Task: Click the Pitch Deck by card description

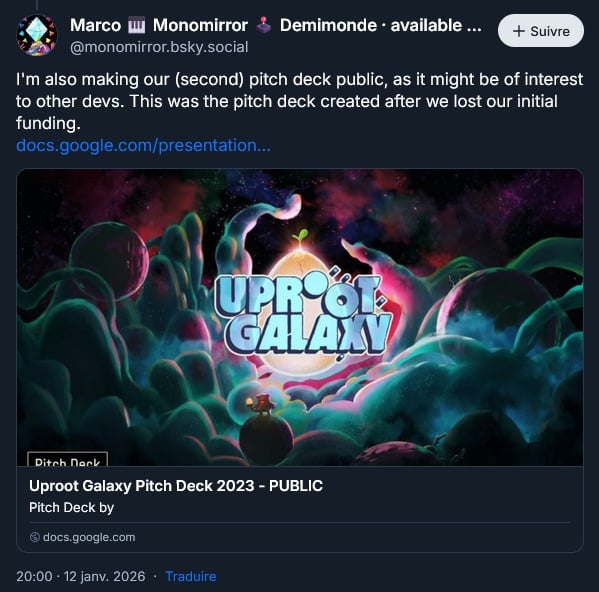Action: (71, 508)
